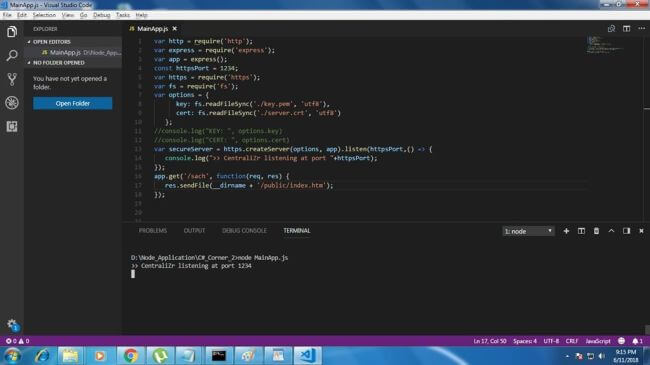This screenshot has height=365, width=650.
Task: Click the 'UTF-8' encoding status entry
Action: [x=551, y=341]
